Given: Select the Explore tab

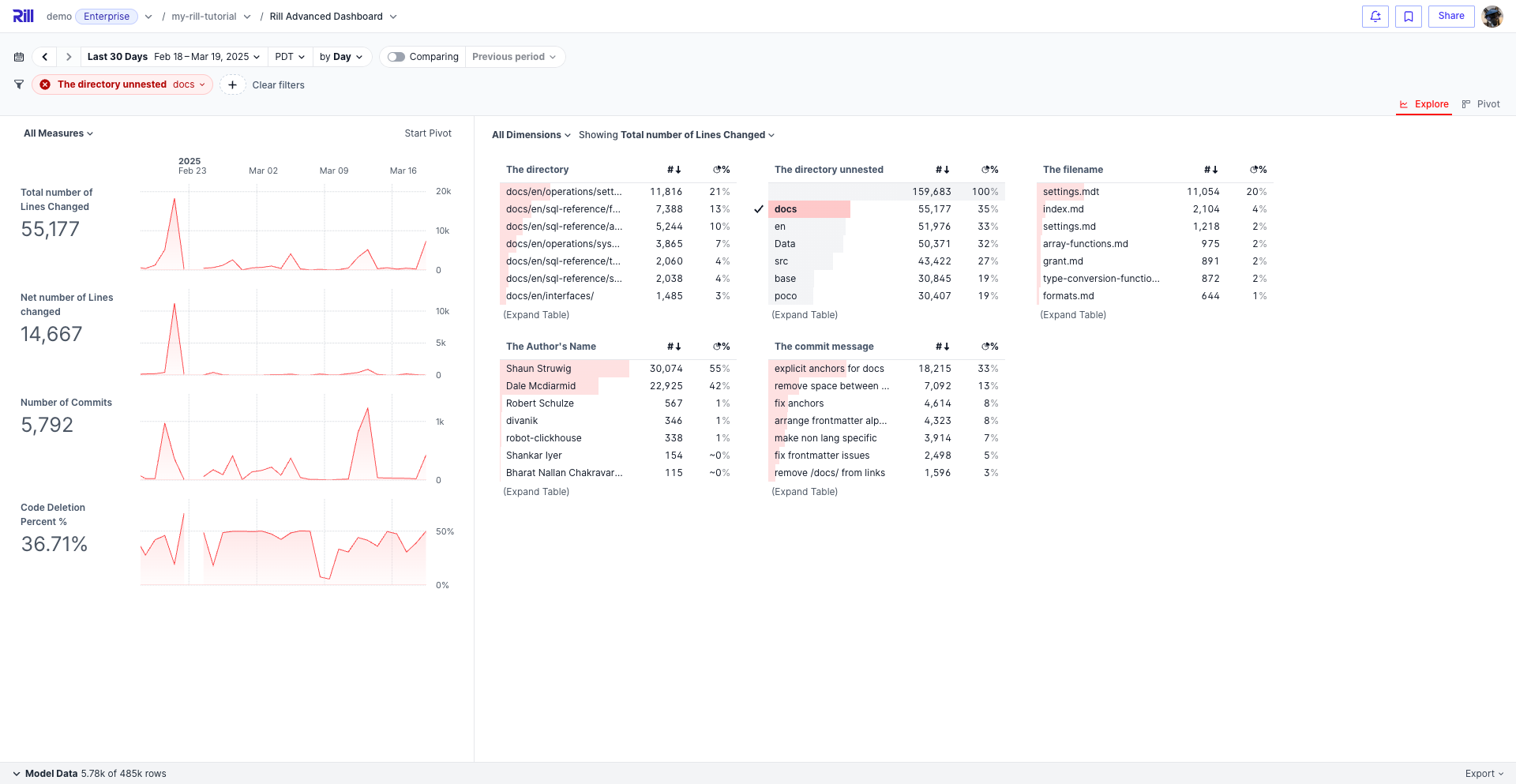Looking at the screenshot, I should 1424,104.
